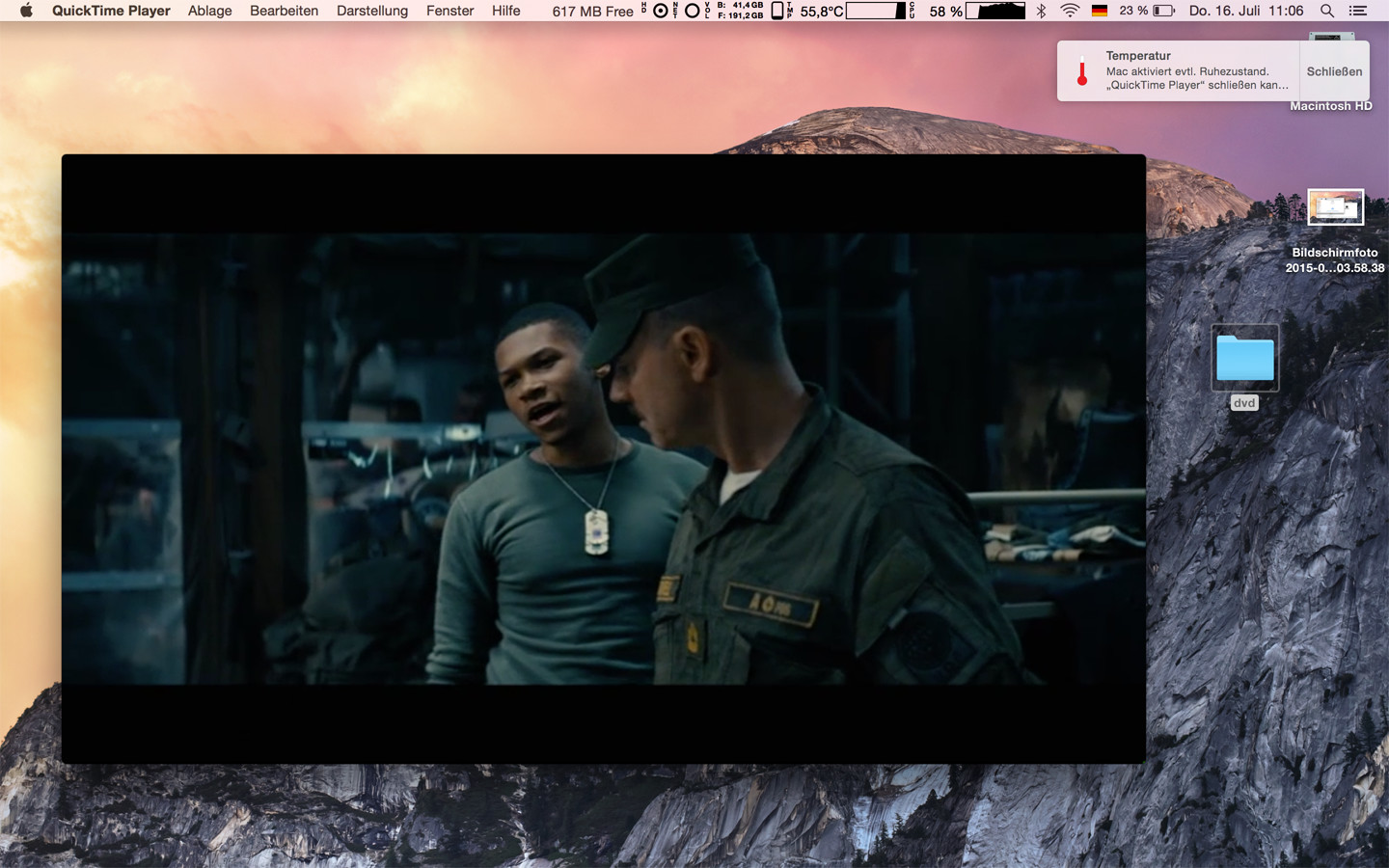
Task: Click the date and time Do. 16. Juli 11:06
Action: [x=1246, y=11]
